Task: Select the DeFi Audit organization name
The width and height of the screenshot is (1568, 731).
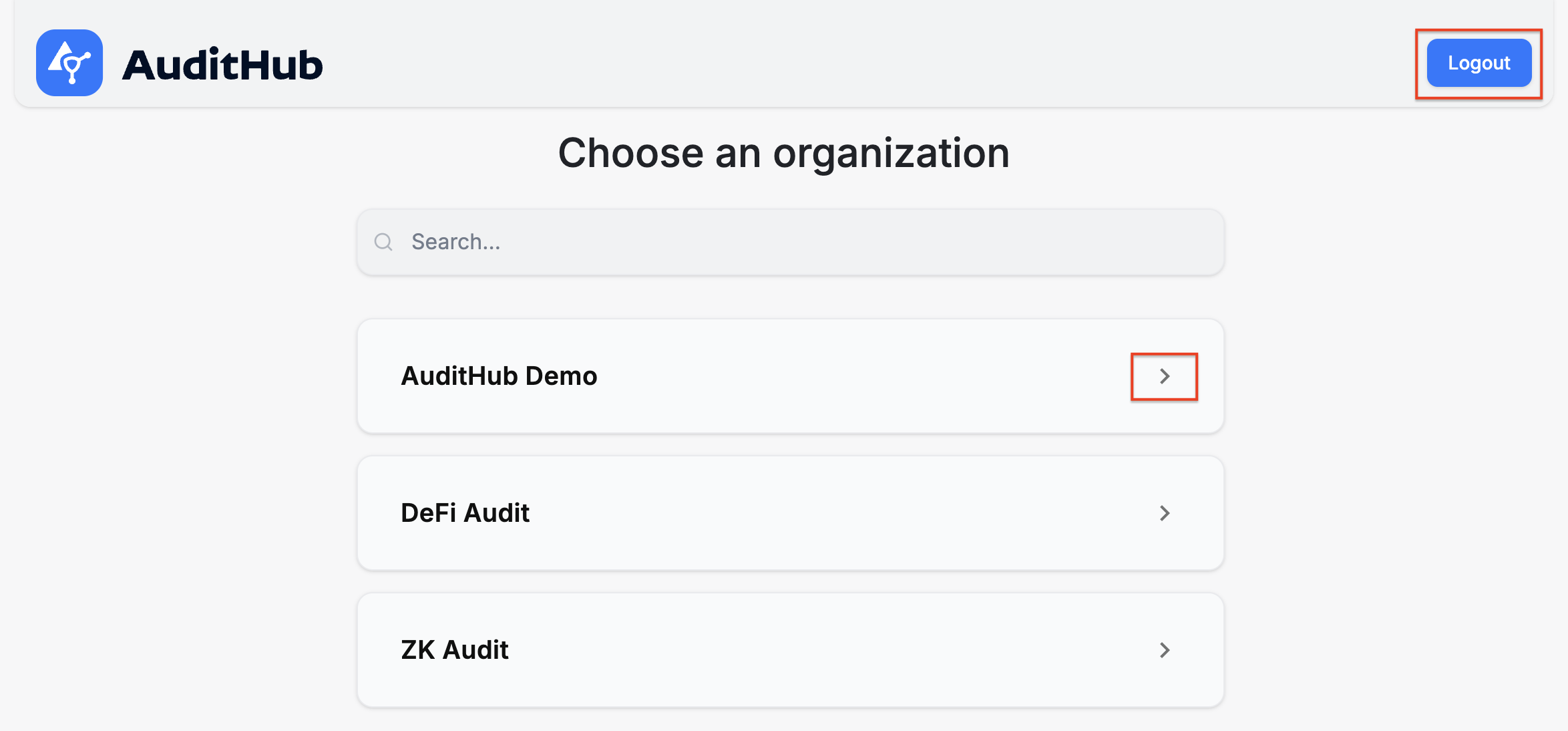Action: point(465,513)
